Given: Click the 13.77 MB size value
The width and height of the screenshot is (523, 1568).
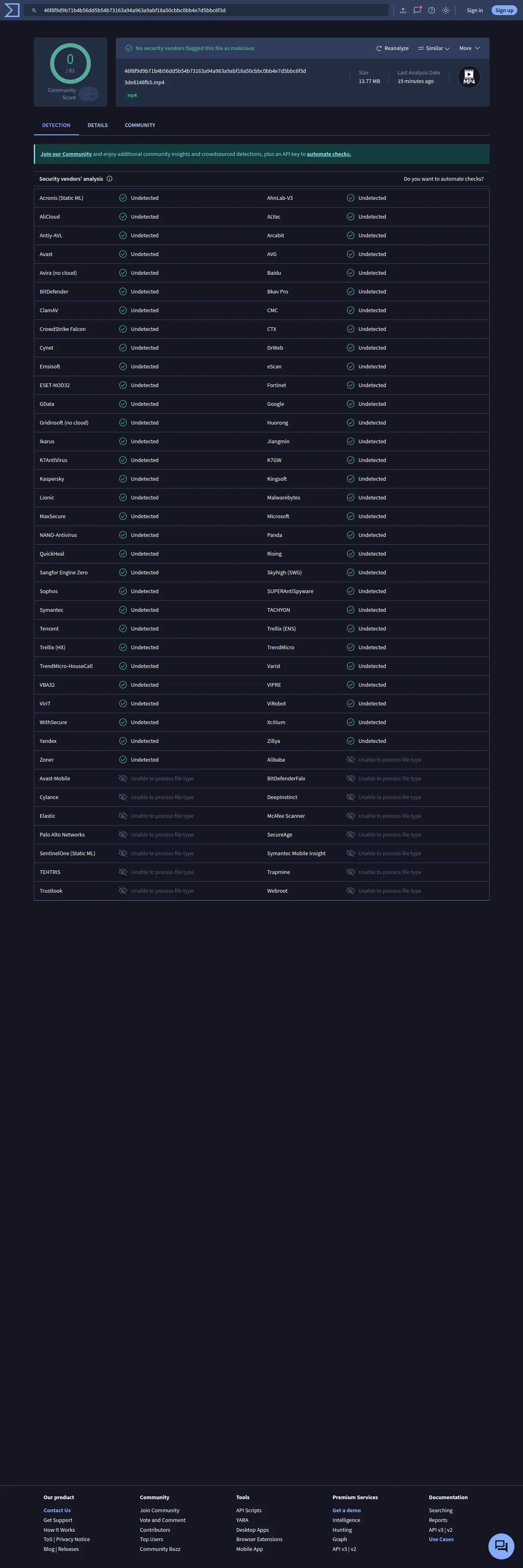Looking at the screenshot, I should coord(369,81).
